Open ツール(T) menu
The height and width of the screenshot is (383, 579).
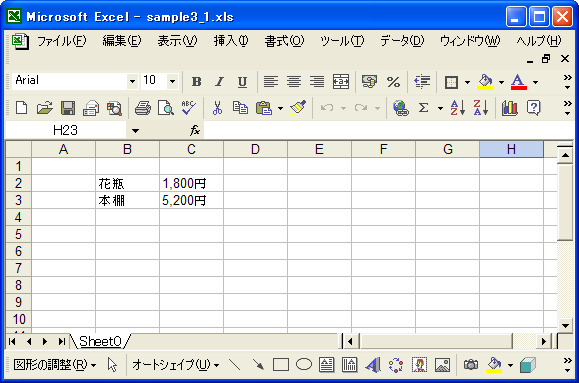[342, 41]
